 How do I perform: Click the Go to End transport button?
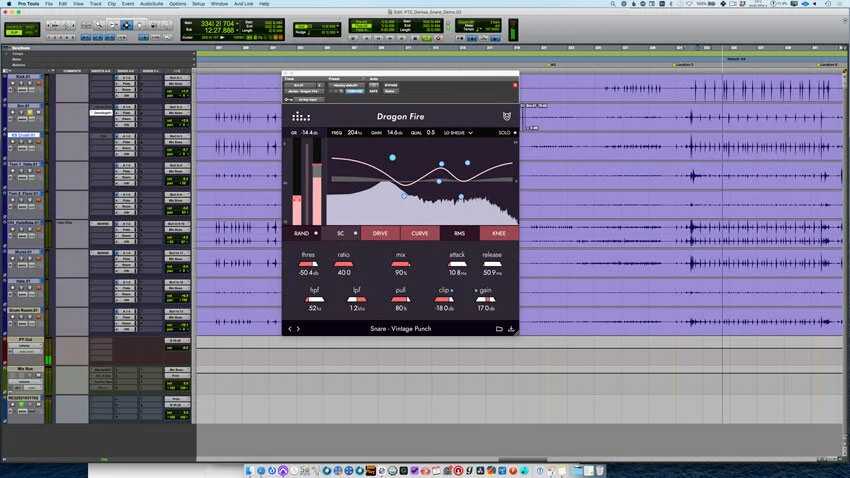[x=402, y=38]
